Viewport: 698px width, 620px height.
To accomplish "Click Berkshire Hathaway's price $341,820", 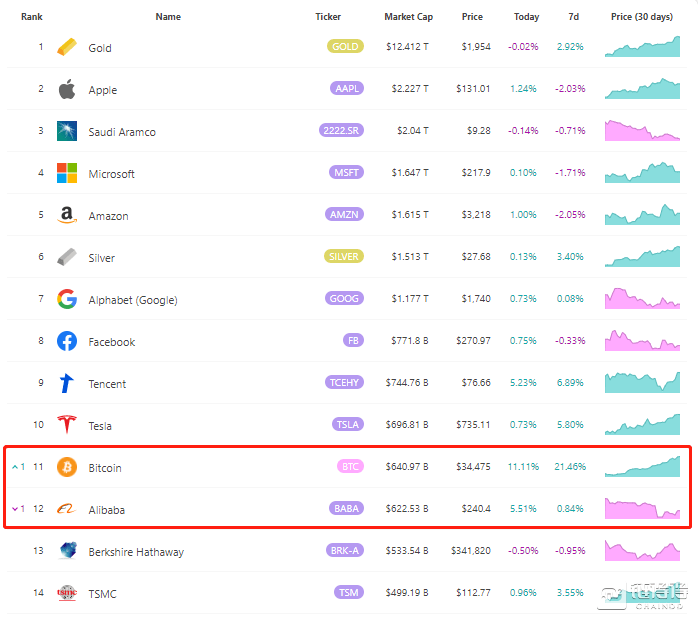I will tap(471, 551).
